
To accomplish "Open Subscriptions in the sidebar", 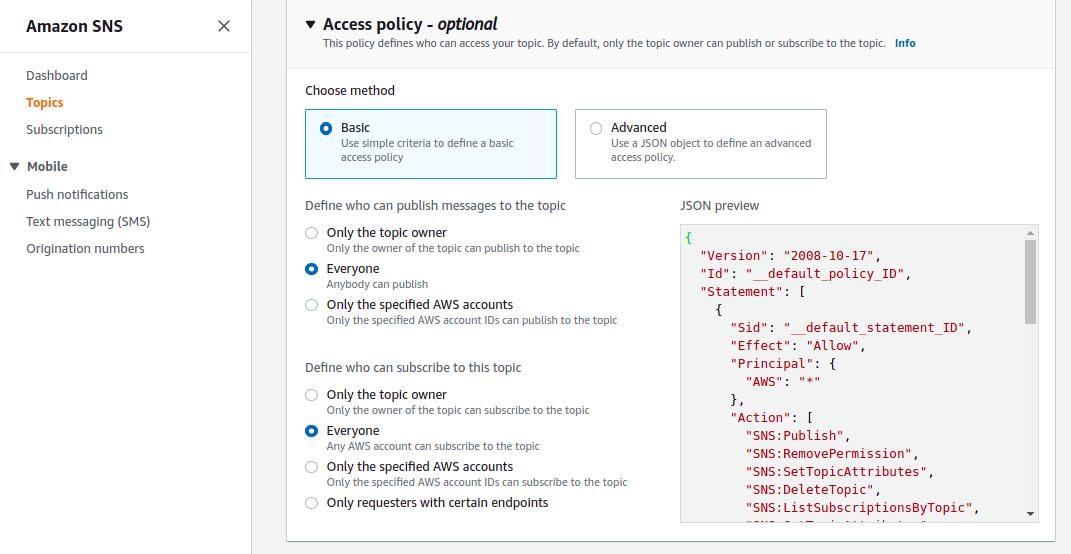I will (64, 129).
